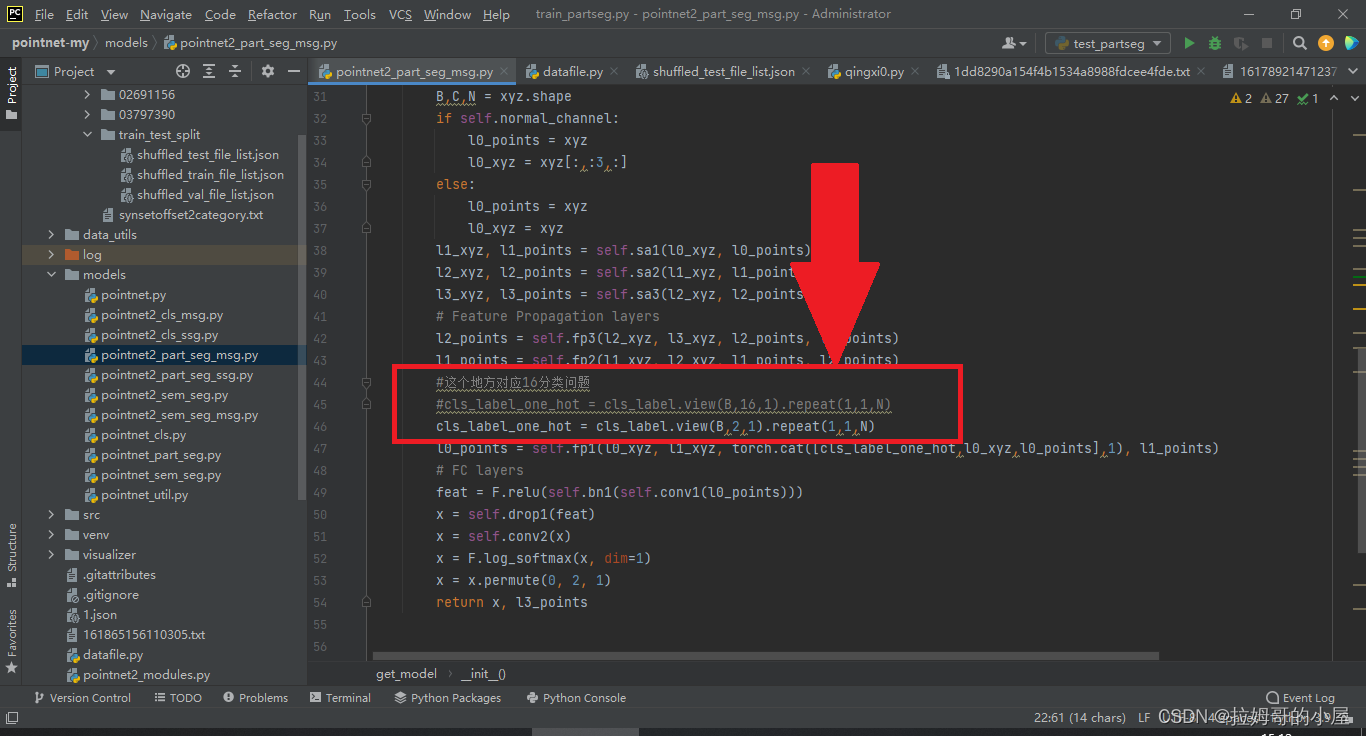Viewport: 1366px width, 736px height.
Task: Expand all in Project panel
Action: [209, 71]
